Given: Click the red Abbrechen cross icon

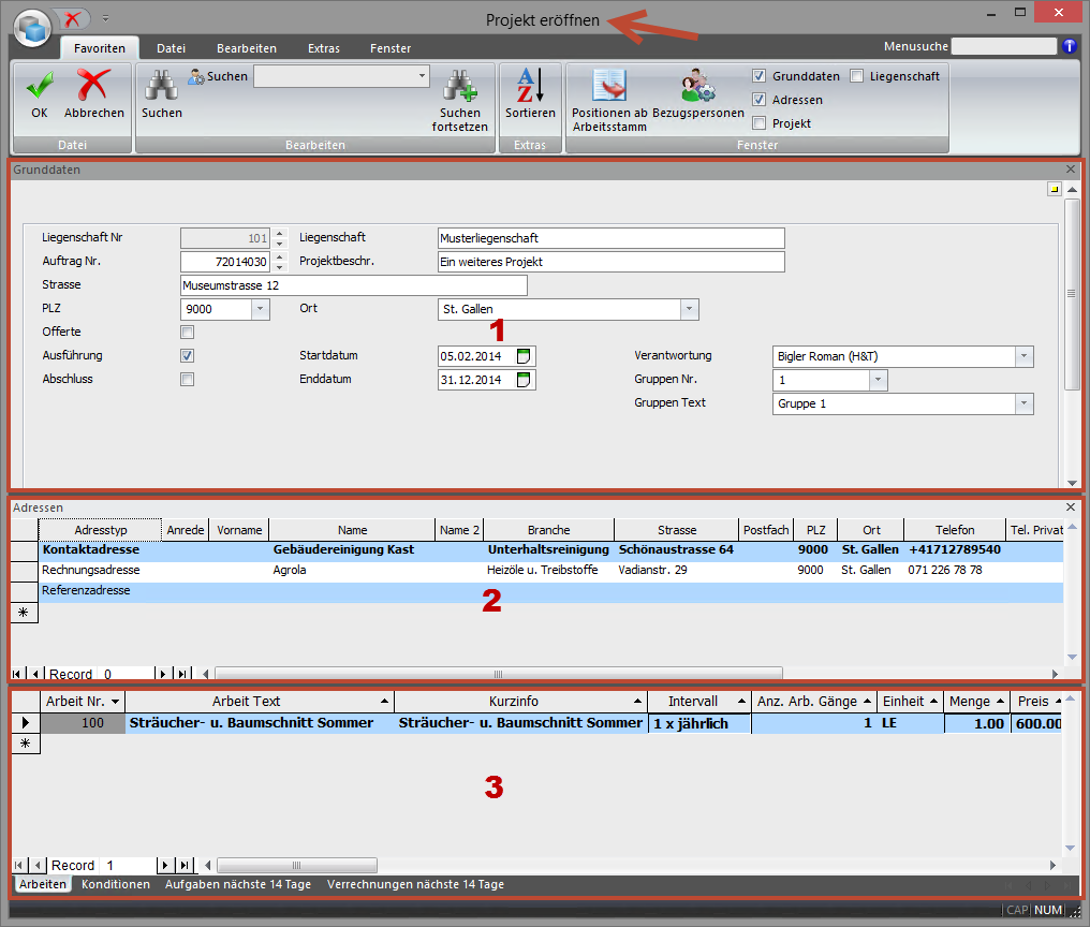Looking at the screenshot, I should (93, 85).
